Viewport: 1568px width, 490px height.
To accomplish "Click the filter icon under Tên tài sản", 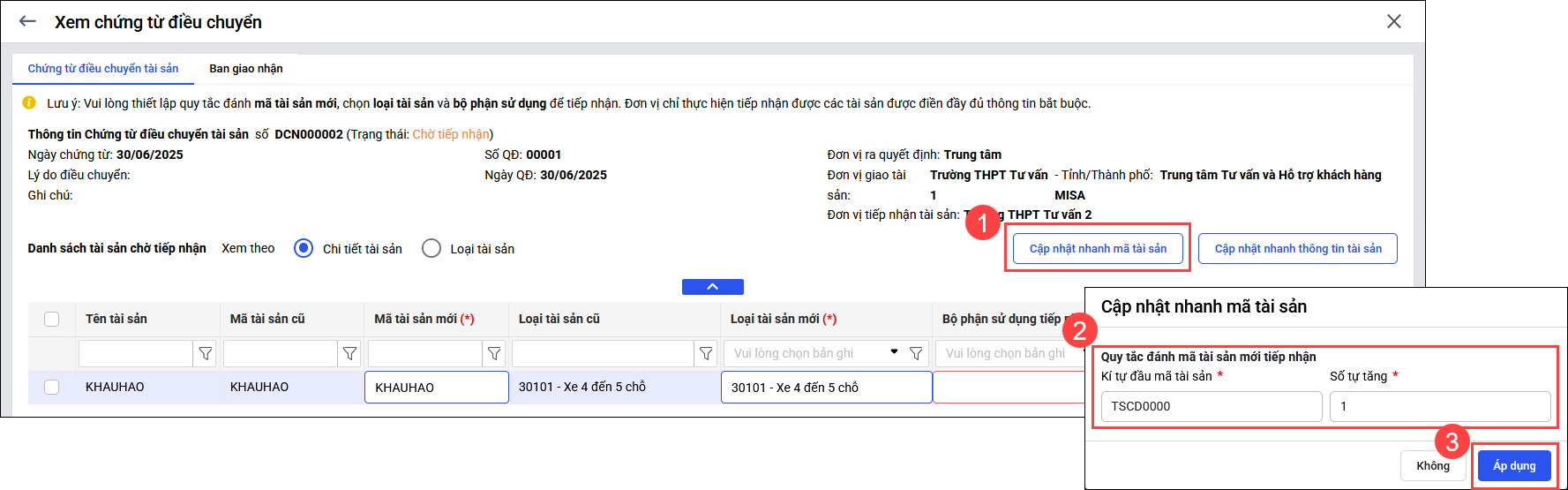I will [206, 354].
